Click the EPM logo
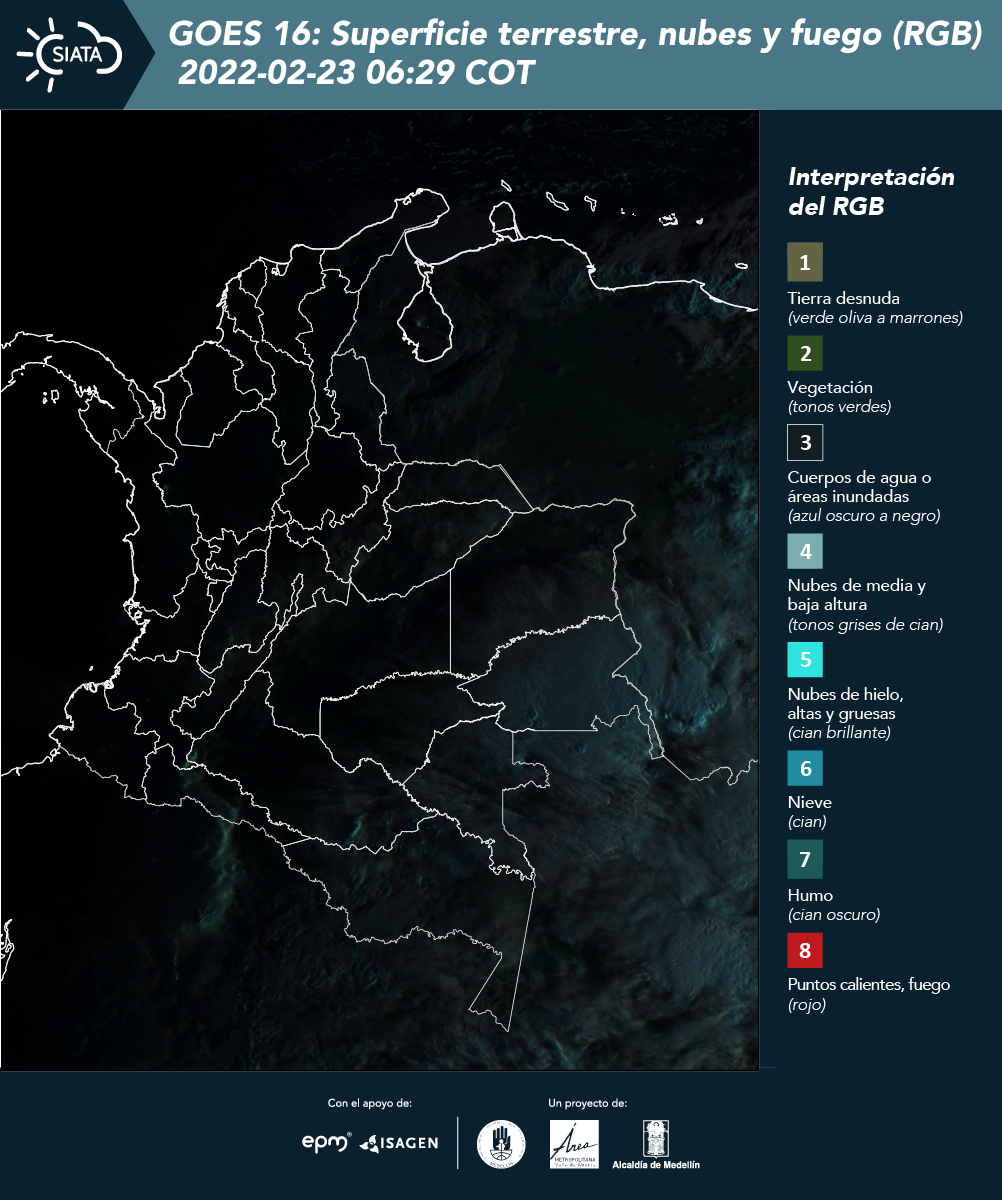 coord(327,1142)
